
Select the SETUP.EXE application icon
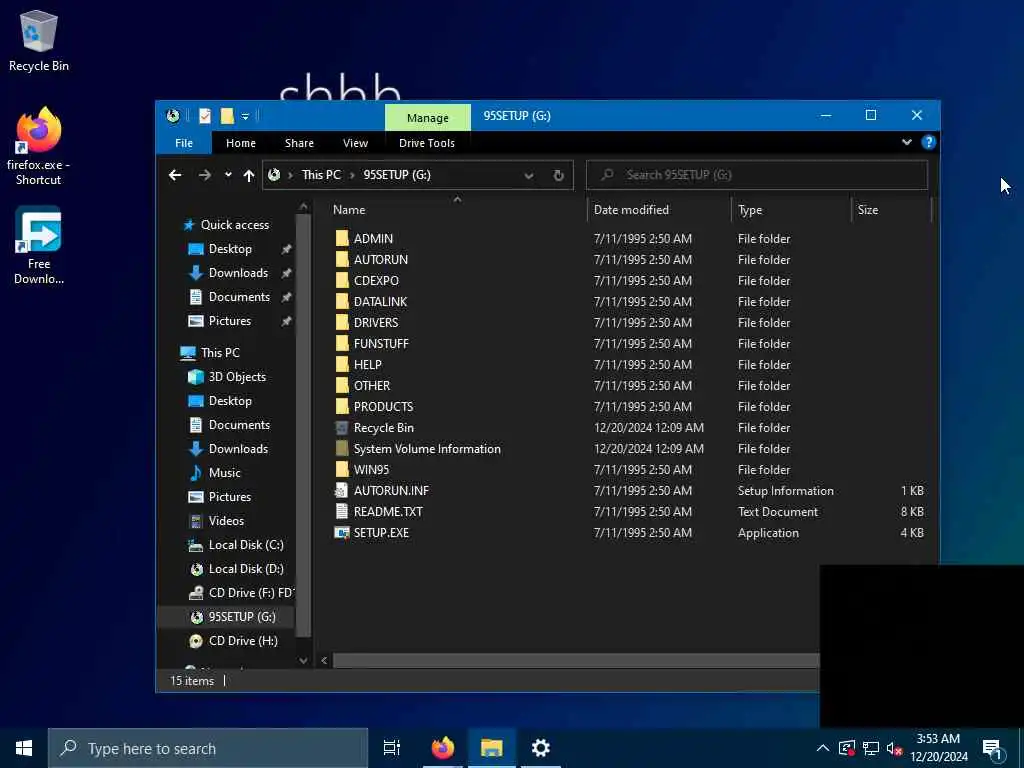(x=342, y=532)
